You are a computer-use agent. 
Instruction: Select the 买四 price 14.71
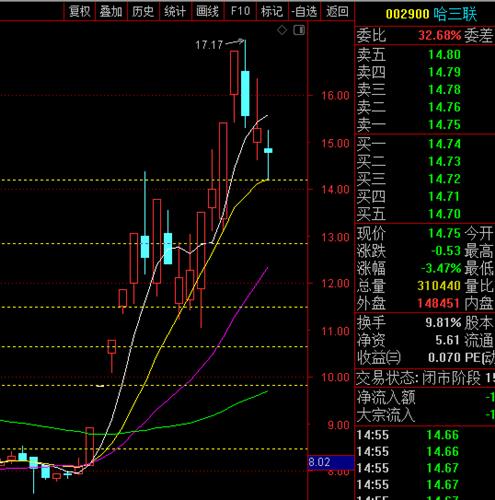tap(444, 196)
